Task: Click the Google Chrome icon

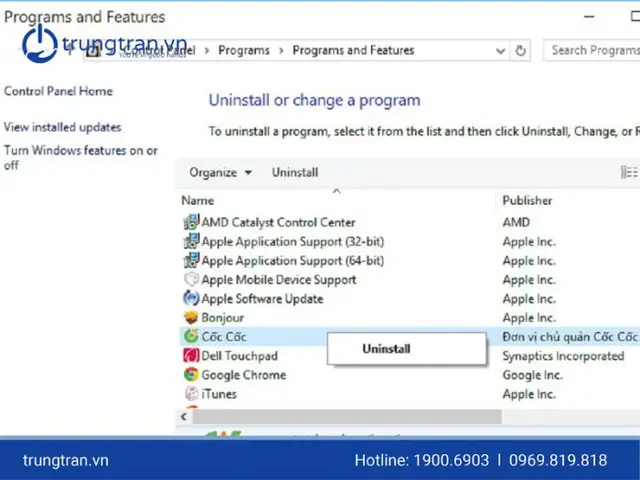Action: point(191,375)
